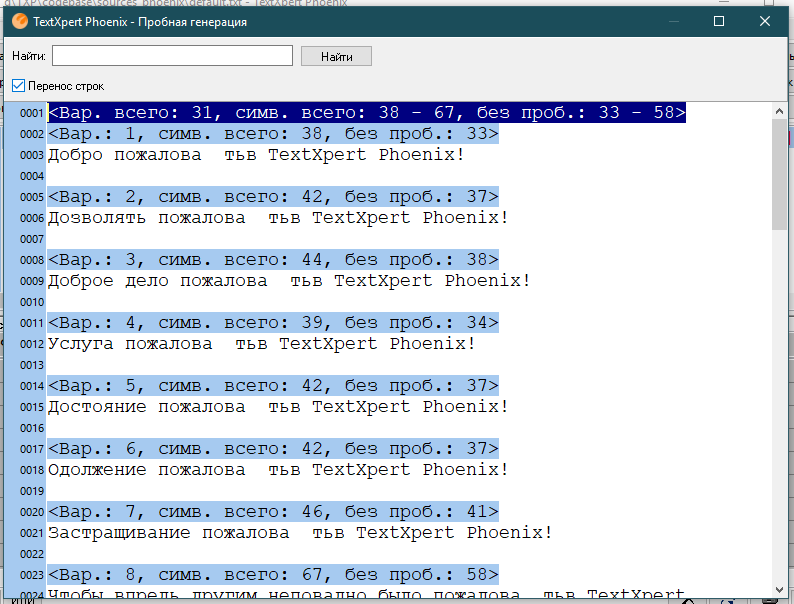This screenshot has width=794, height=604.
Task: Click the TextXpert Phoenix orange app icon
Action: pyautogui.click(x=20, y=21)
